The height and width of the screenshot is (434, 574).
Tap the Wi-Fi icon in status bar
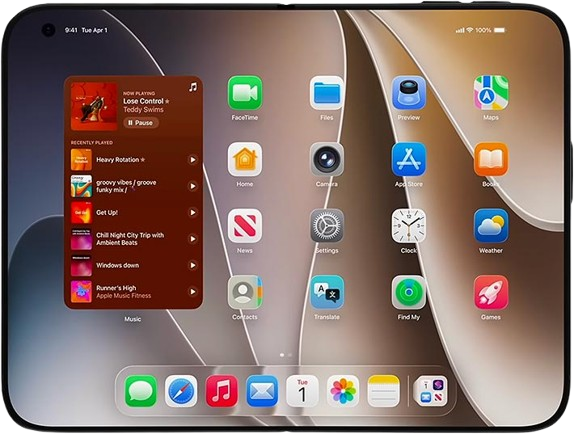pos(470,30)
